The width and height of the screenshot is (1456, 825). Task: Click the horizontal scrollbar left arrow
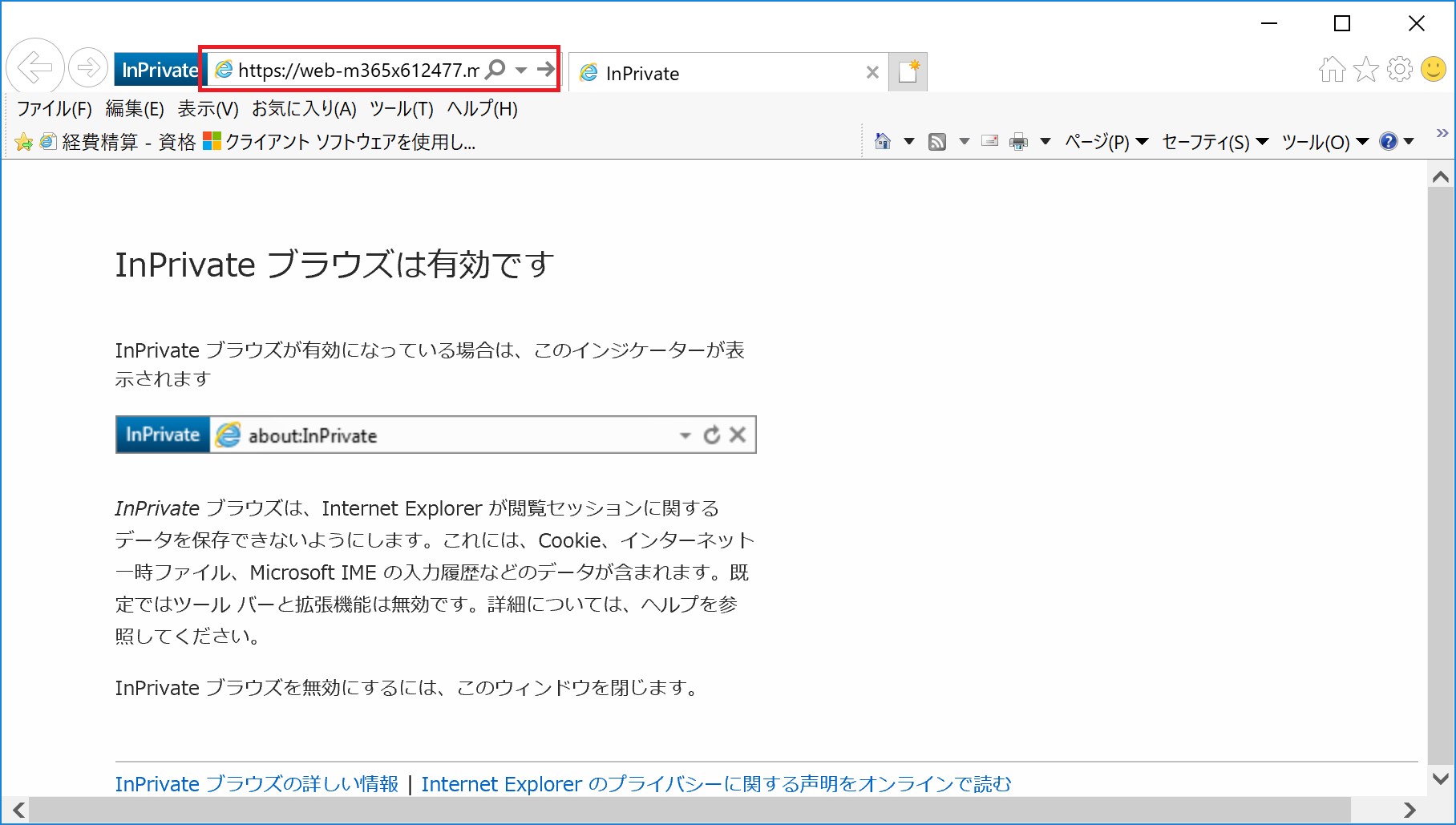coord(18,810)
